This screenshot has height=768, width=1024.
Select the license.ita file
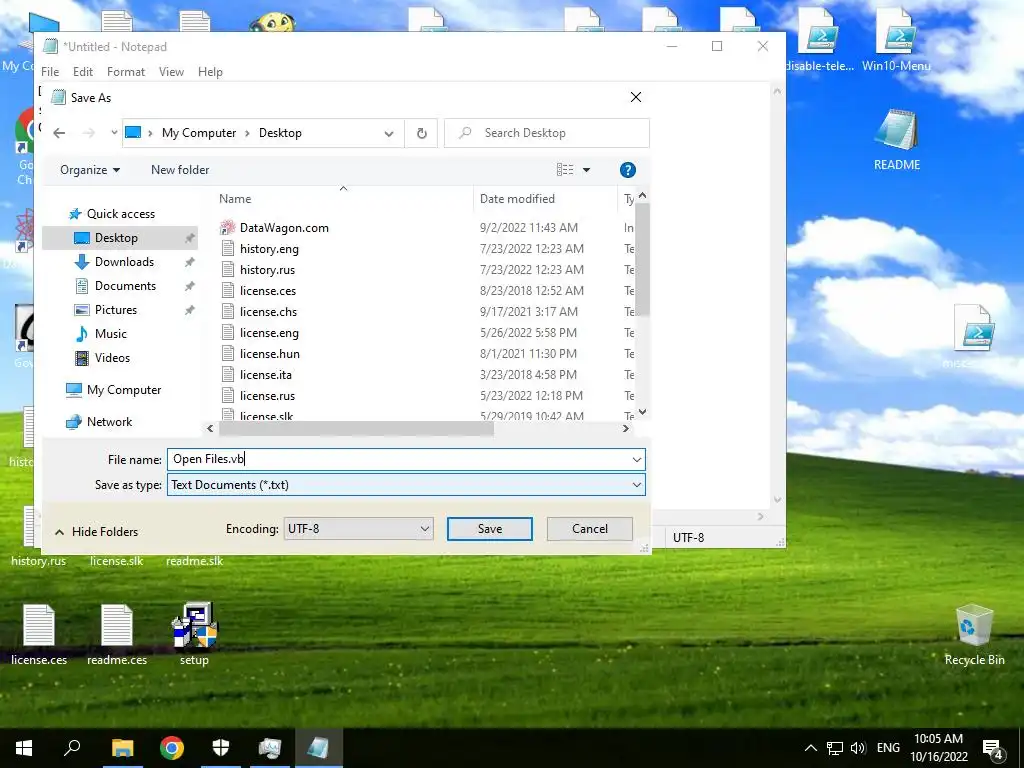pyautogui.click(x=266, y=374)
